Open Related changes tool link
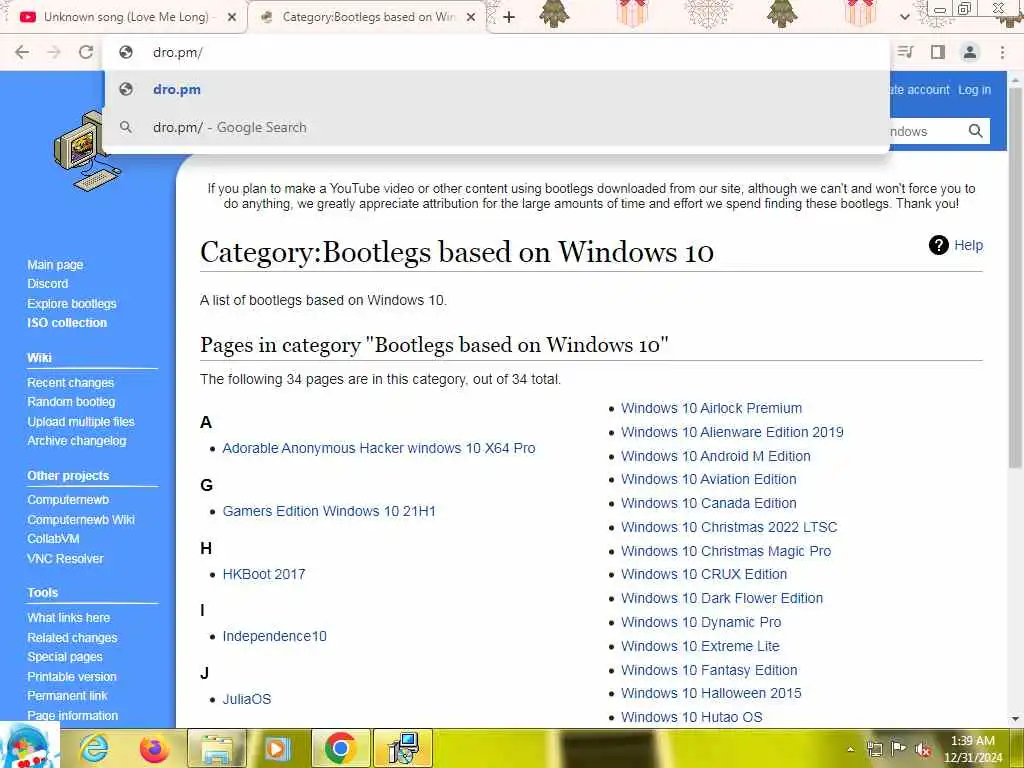This screenshot has width=1024, height=768. tap(72, 638)
